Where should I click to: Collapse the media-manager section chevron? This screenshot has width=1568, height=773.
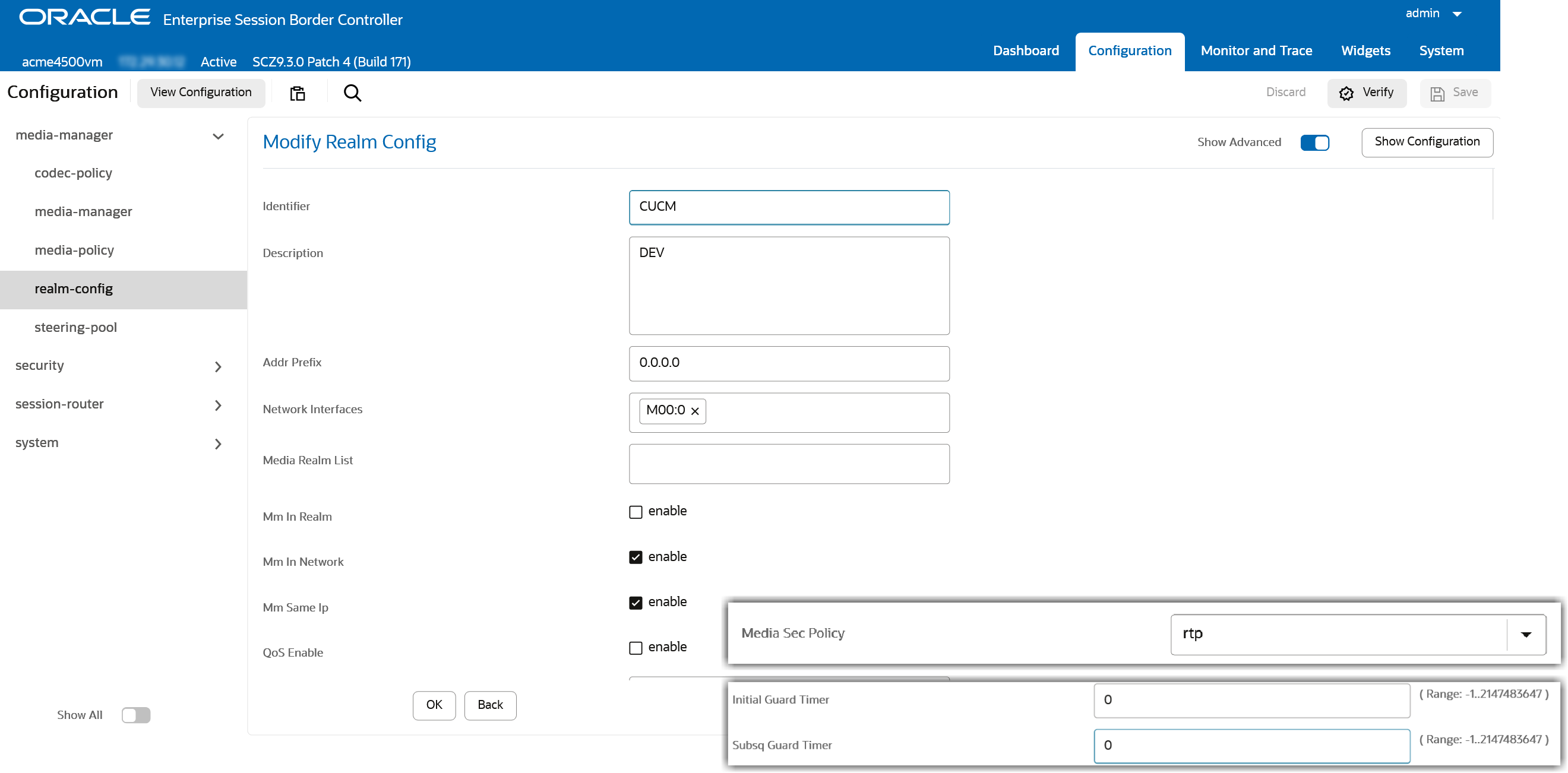pyautogui.click(x=218, y=136)
